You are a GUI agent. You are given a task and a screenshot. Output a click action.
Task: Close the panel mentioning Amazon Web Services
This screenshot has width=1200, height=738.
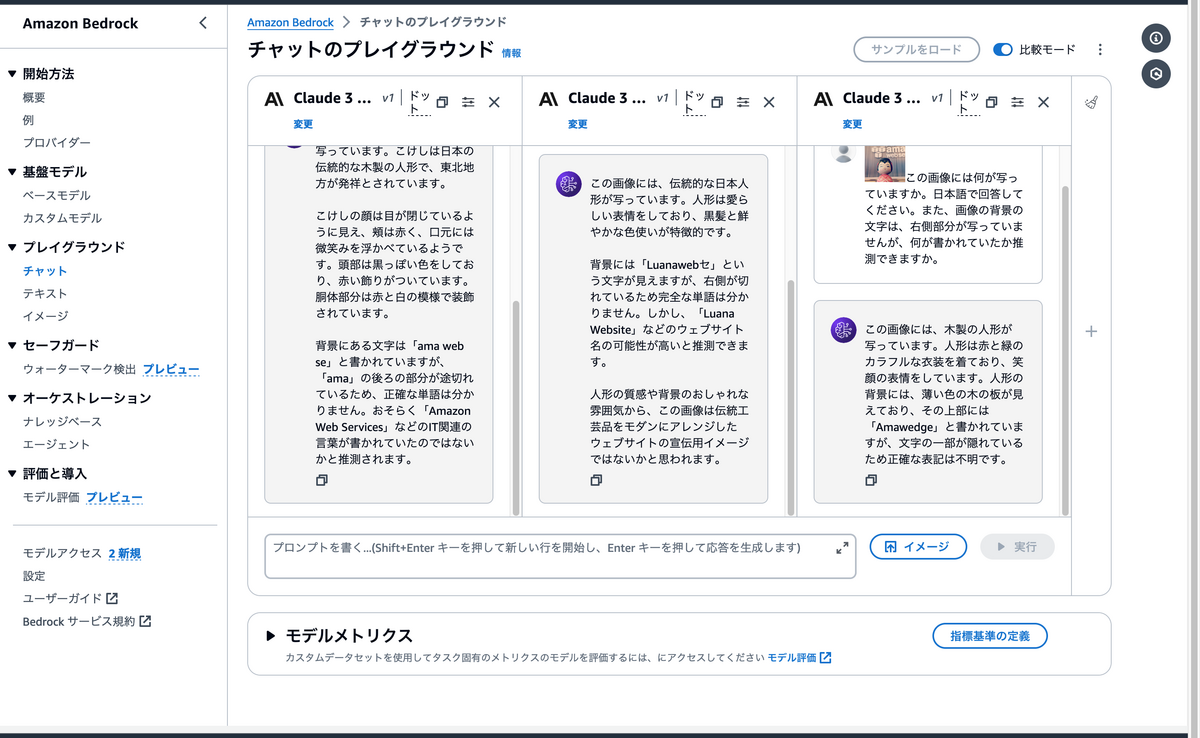pos(494,102)
